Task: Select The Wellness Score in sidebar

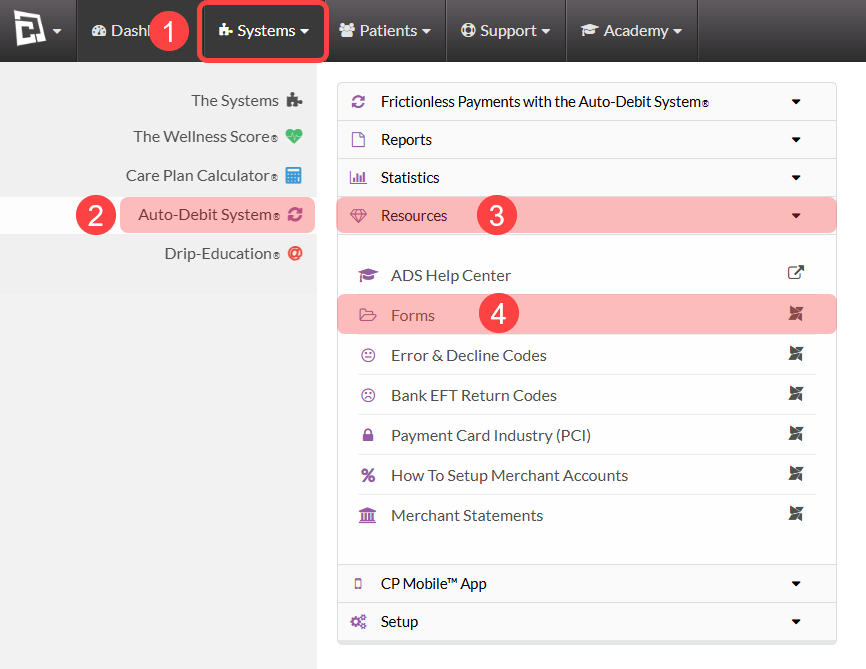Action: pyautogui.click(x=205, y=136)
